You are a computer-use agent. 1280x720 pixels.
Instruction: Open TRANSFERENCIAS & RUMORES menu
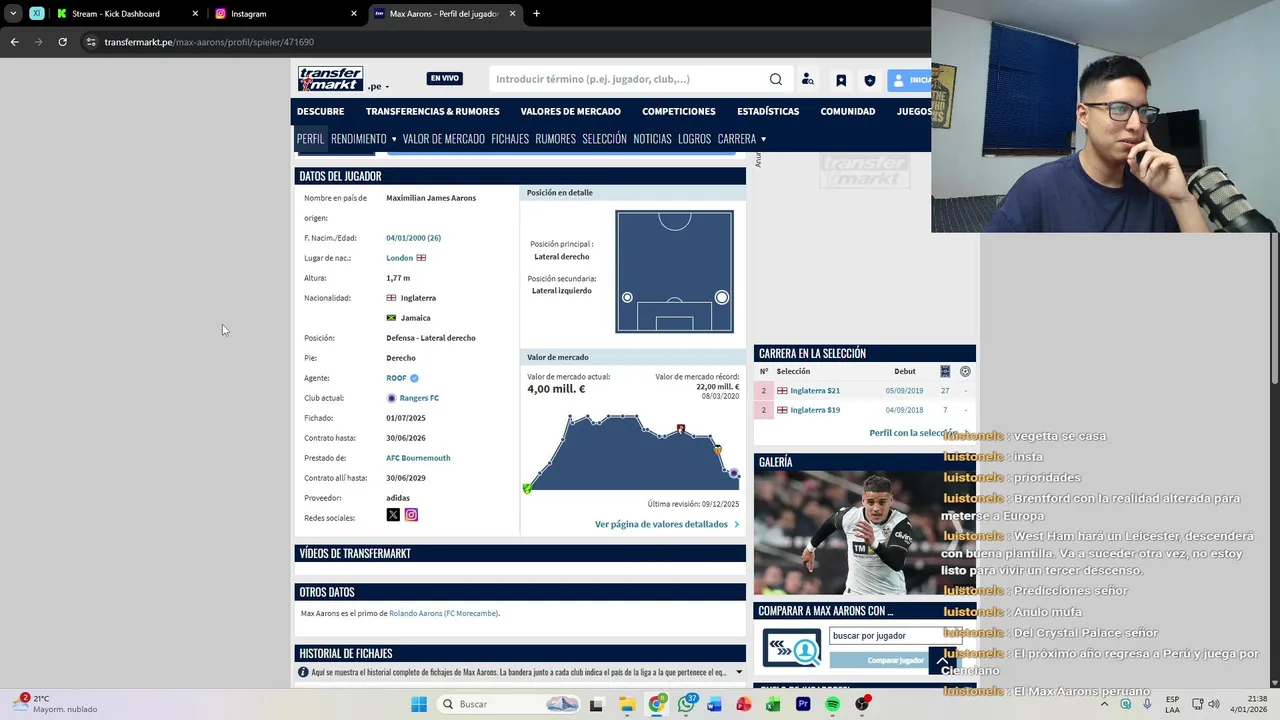432,111
